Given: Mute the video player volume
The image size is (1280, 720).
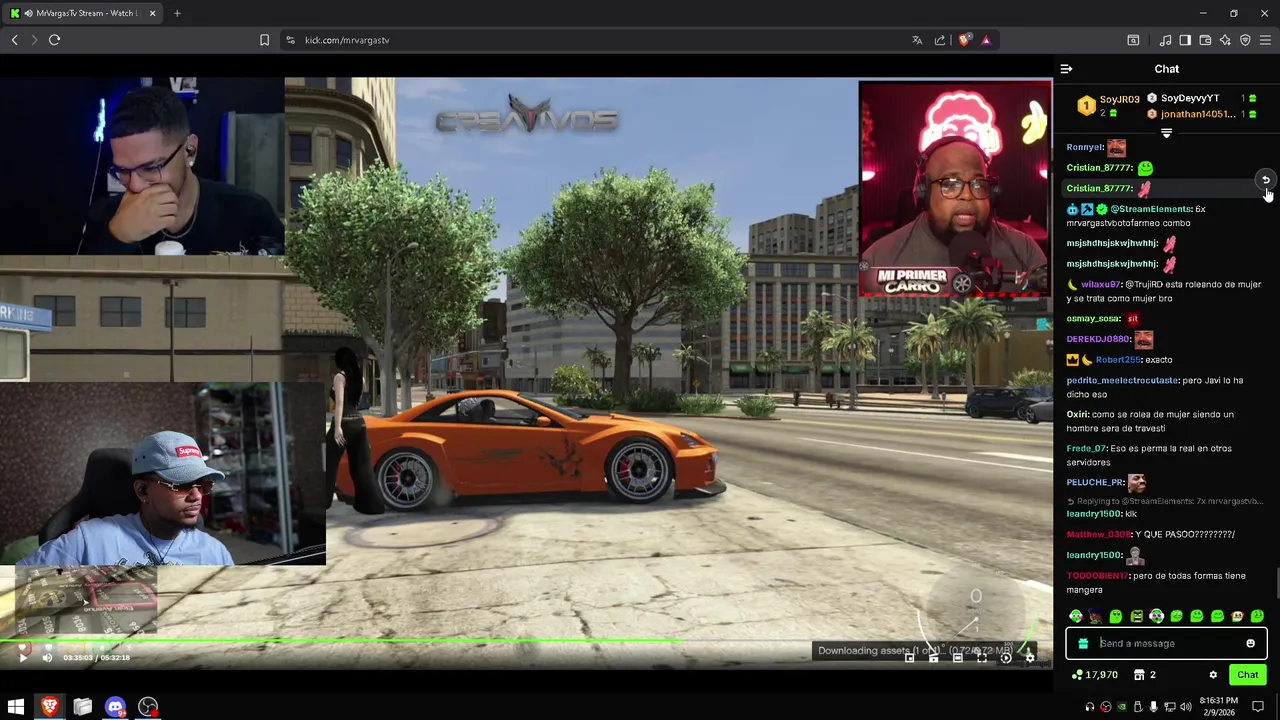Looking at the screenshot, I should 47,658.
